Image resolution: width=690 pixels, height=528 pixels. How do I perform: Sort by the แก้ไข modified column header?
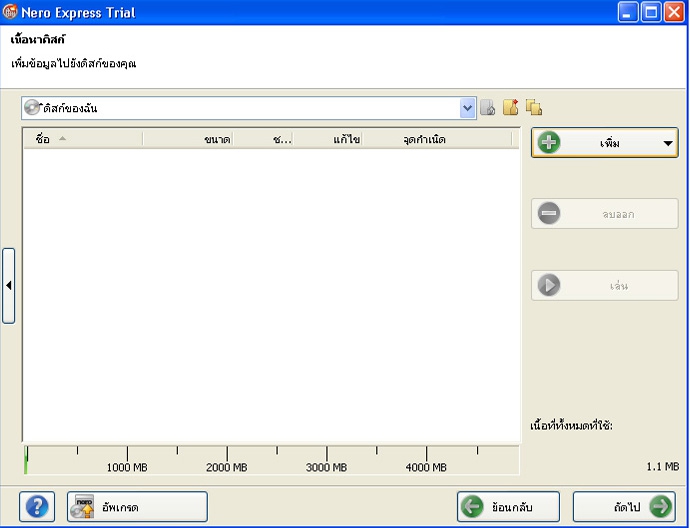pyautogui.click(x=328, y=139)
